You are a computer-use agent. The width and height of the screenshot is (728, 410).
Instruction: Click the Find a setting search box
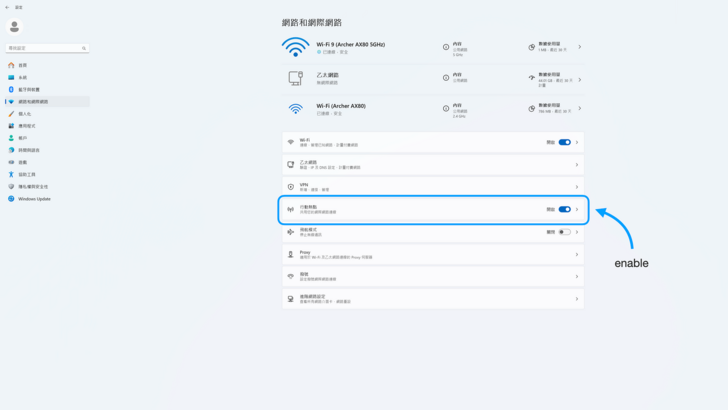(x=47, y=47)
